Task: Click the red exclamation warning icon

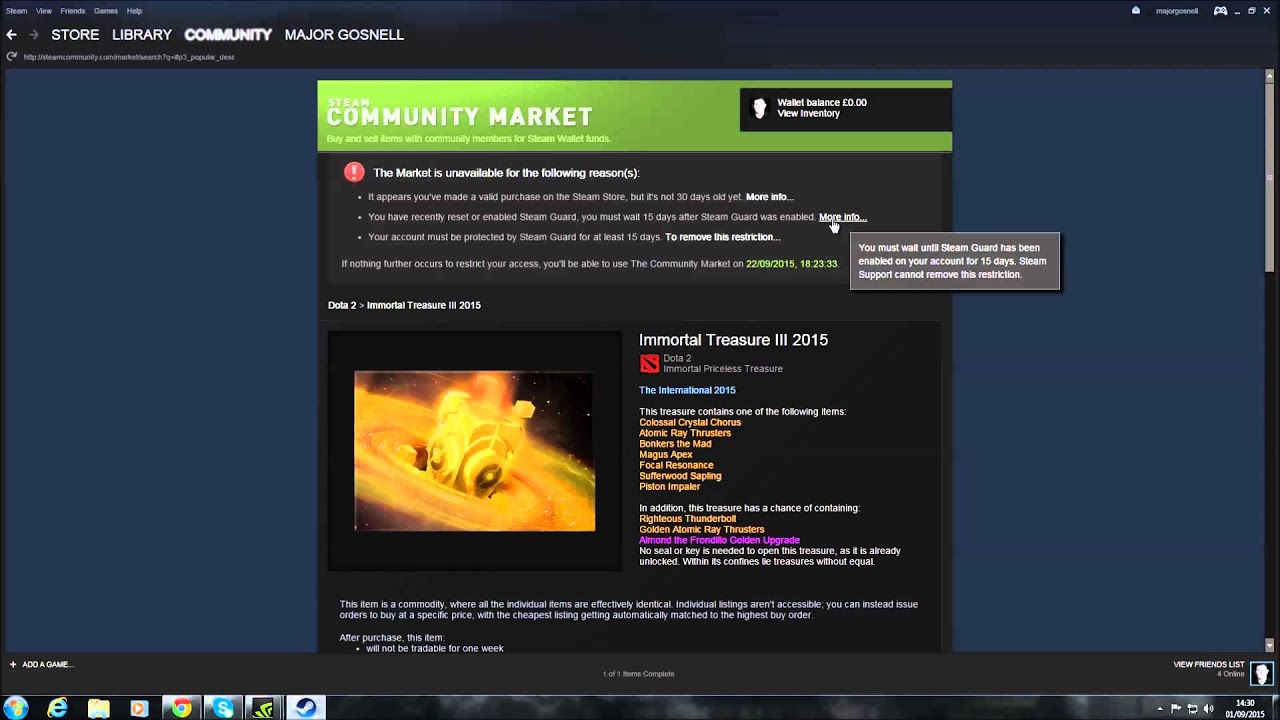Action: [x=354, y=172]
